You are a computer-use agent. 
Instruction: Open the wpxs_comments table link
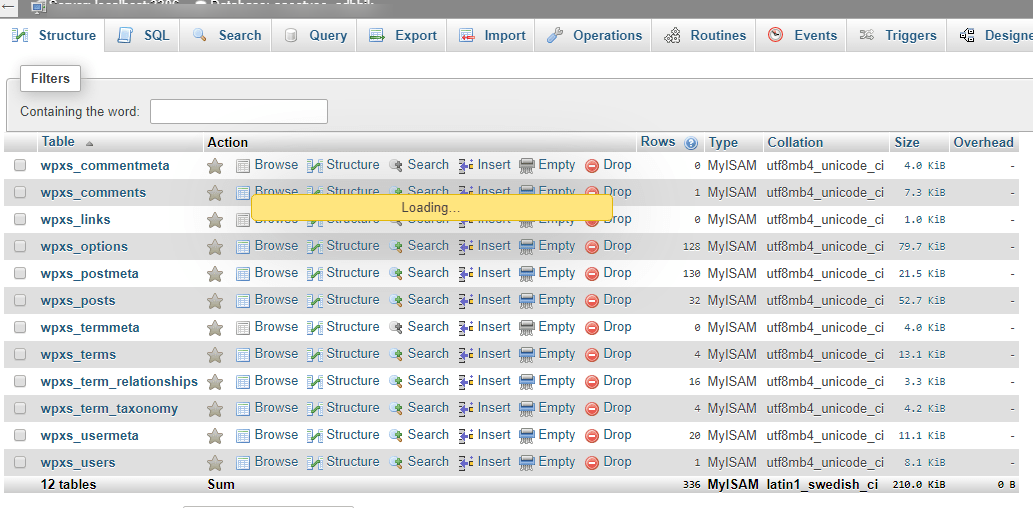click(93, 192)
